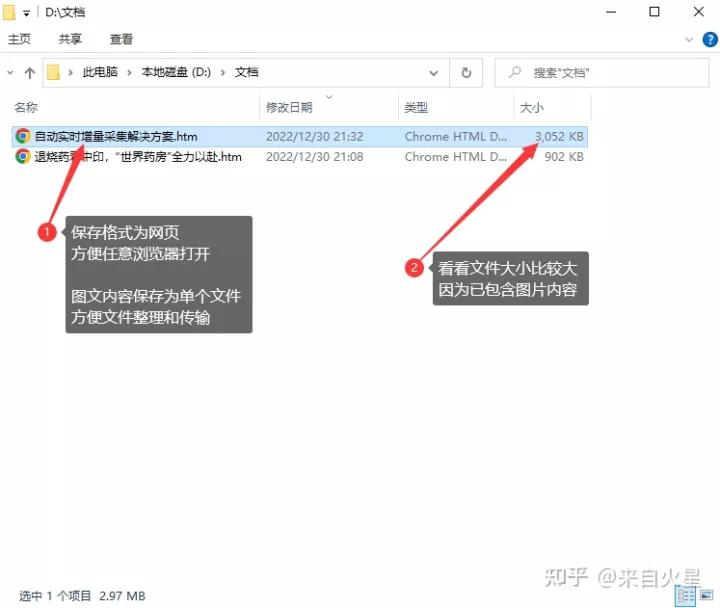Screen dimensions: 720x608
Task: Expand the chevron before 此电脑 in path
Action: point(71,73)
